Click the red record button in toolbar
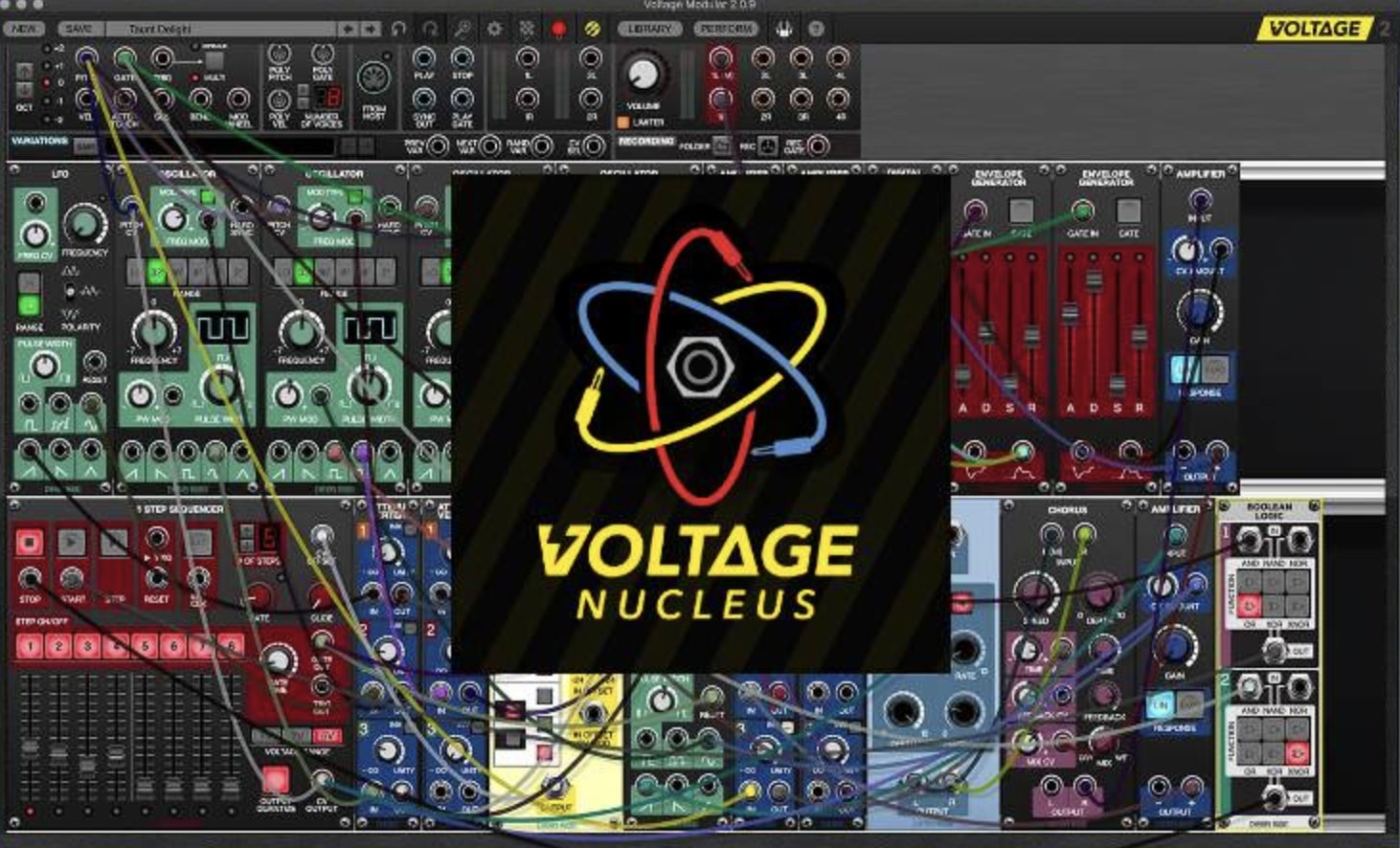Screen dimensions: 1400x848 [x=559, y=29]
